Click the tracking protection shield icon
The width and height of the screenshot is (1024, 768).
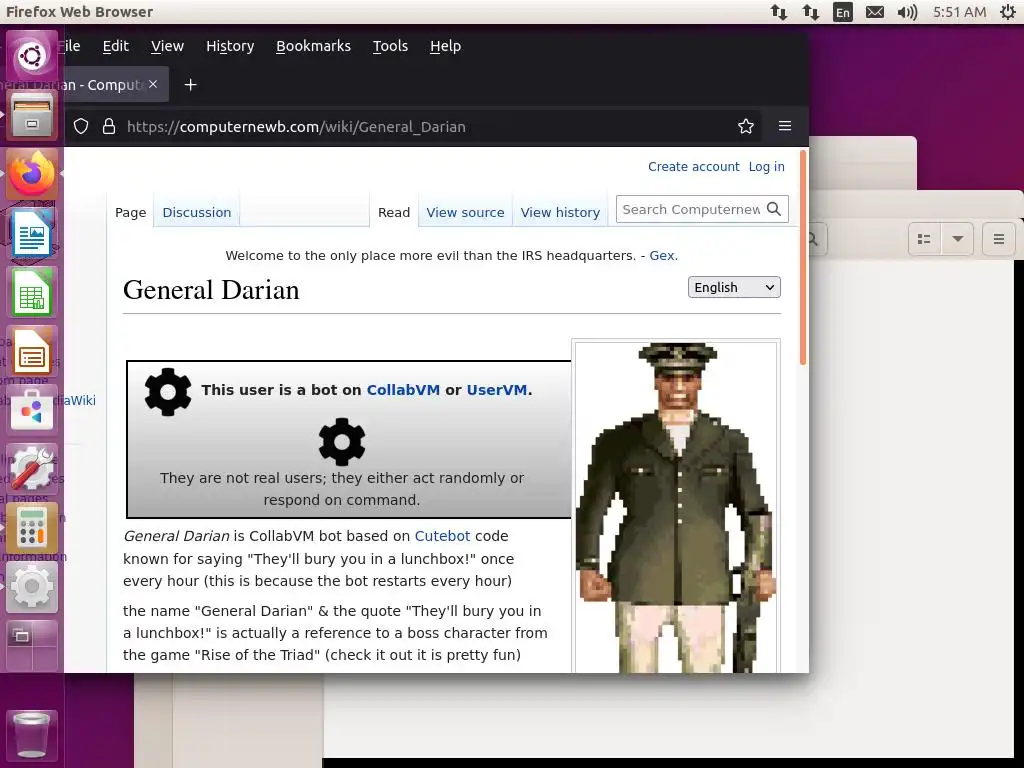coord(81,126)
